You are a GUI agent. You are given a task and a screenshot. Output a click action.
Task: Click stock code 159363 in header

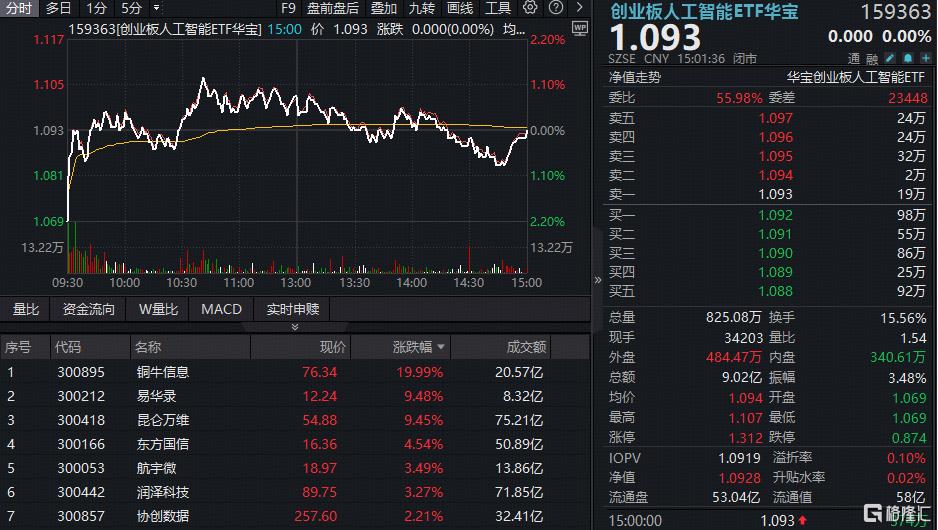click(x=896, y=11)
